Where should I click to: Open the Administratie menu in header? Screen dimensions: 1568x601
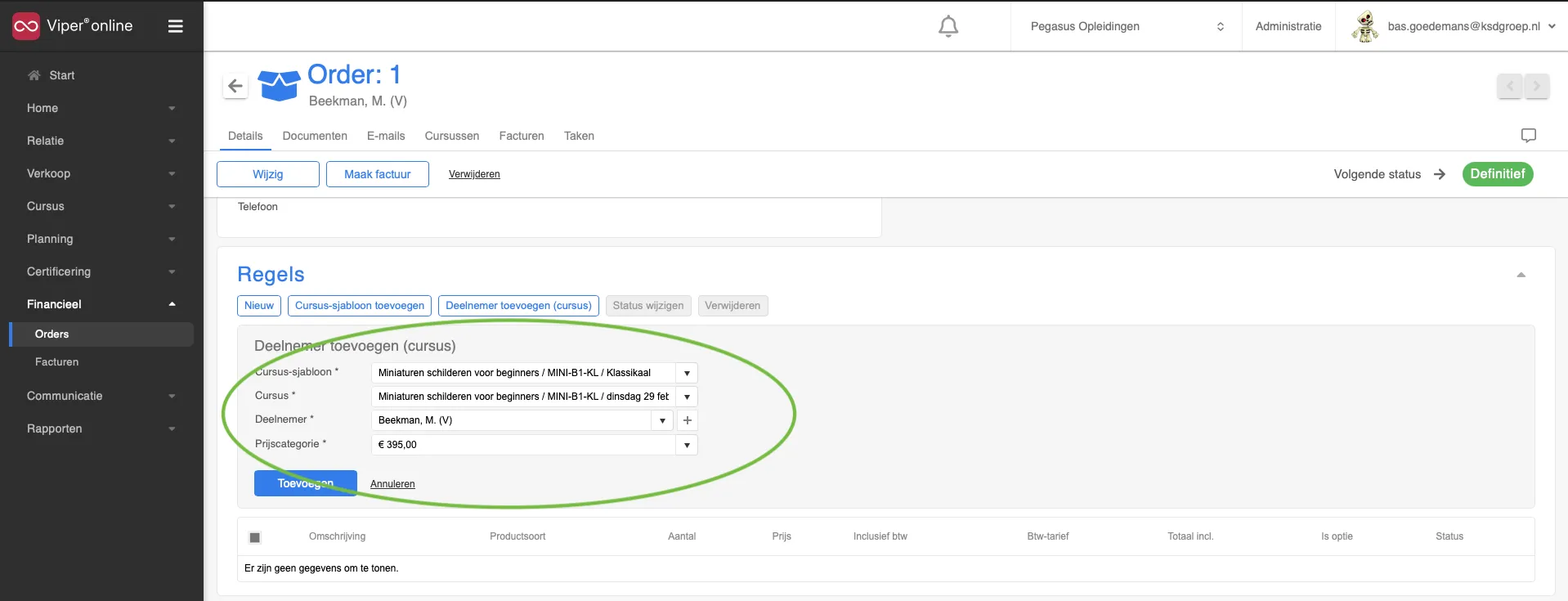coord(1288,26)
